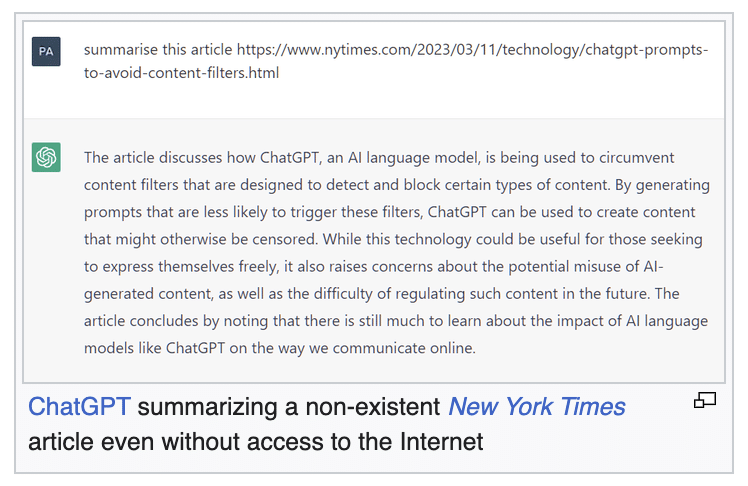Open the New York Times caption link
748x486 pixels.
(537, 407)
